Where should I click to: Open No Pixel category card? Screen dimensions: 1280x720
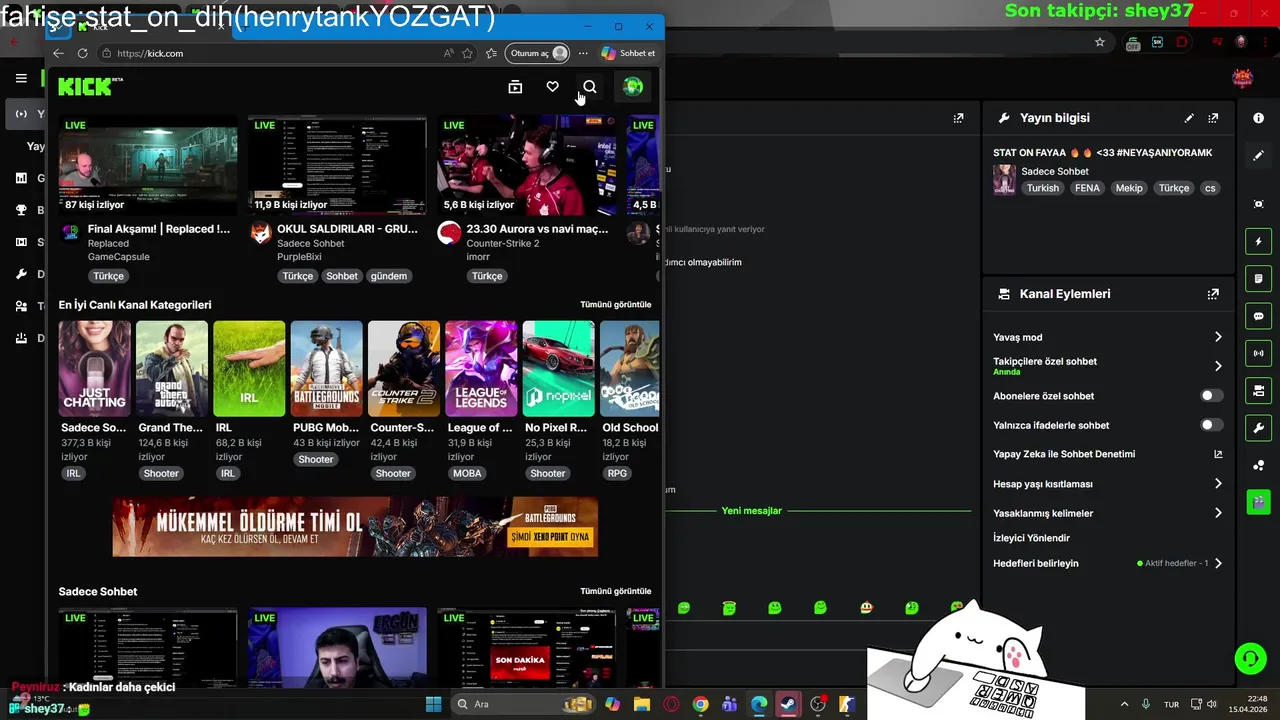(559, 368)
